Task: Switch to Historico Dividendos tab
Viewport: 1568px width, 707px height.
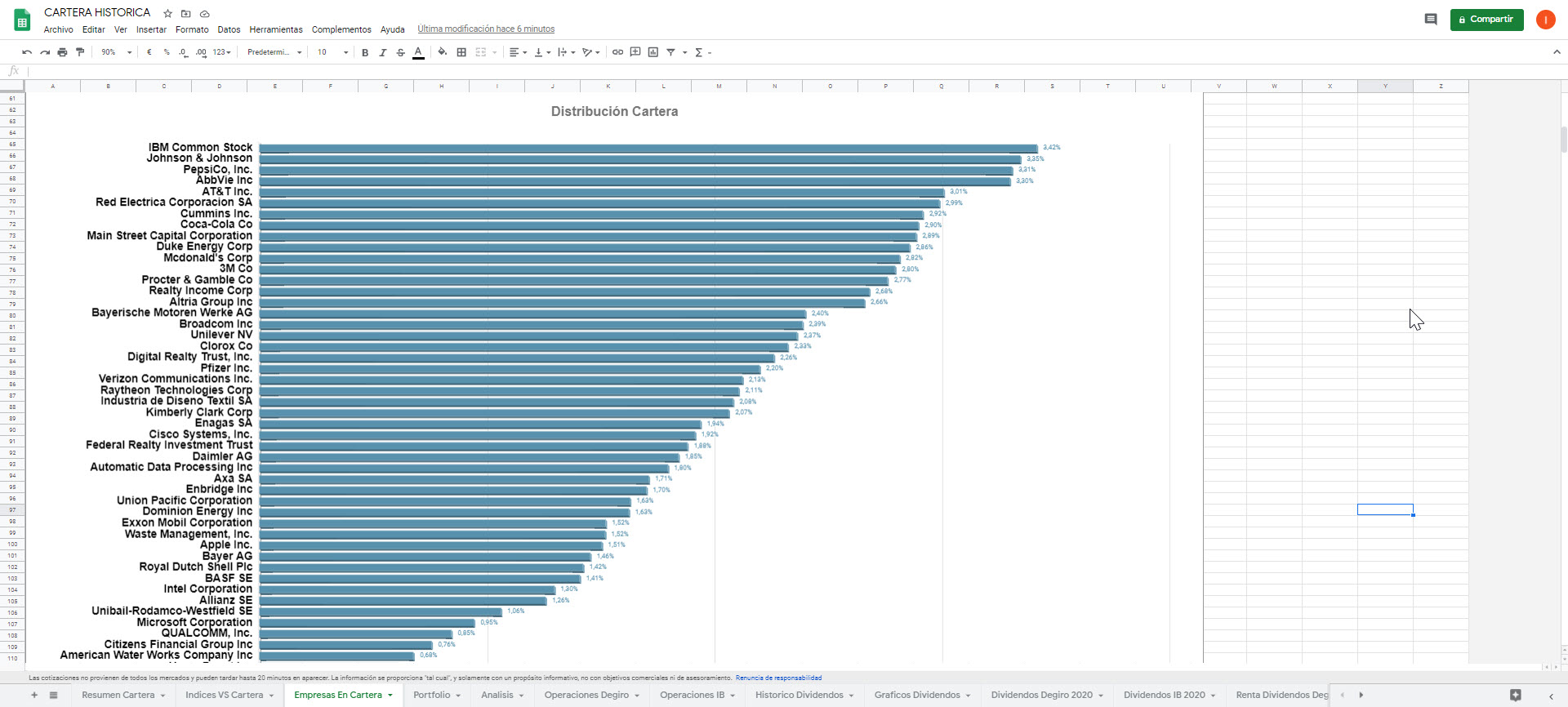Action: click(800, 695)
